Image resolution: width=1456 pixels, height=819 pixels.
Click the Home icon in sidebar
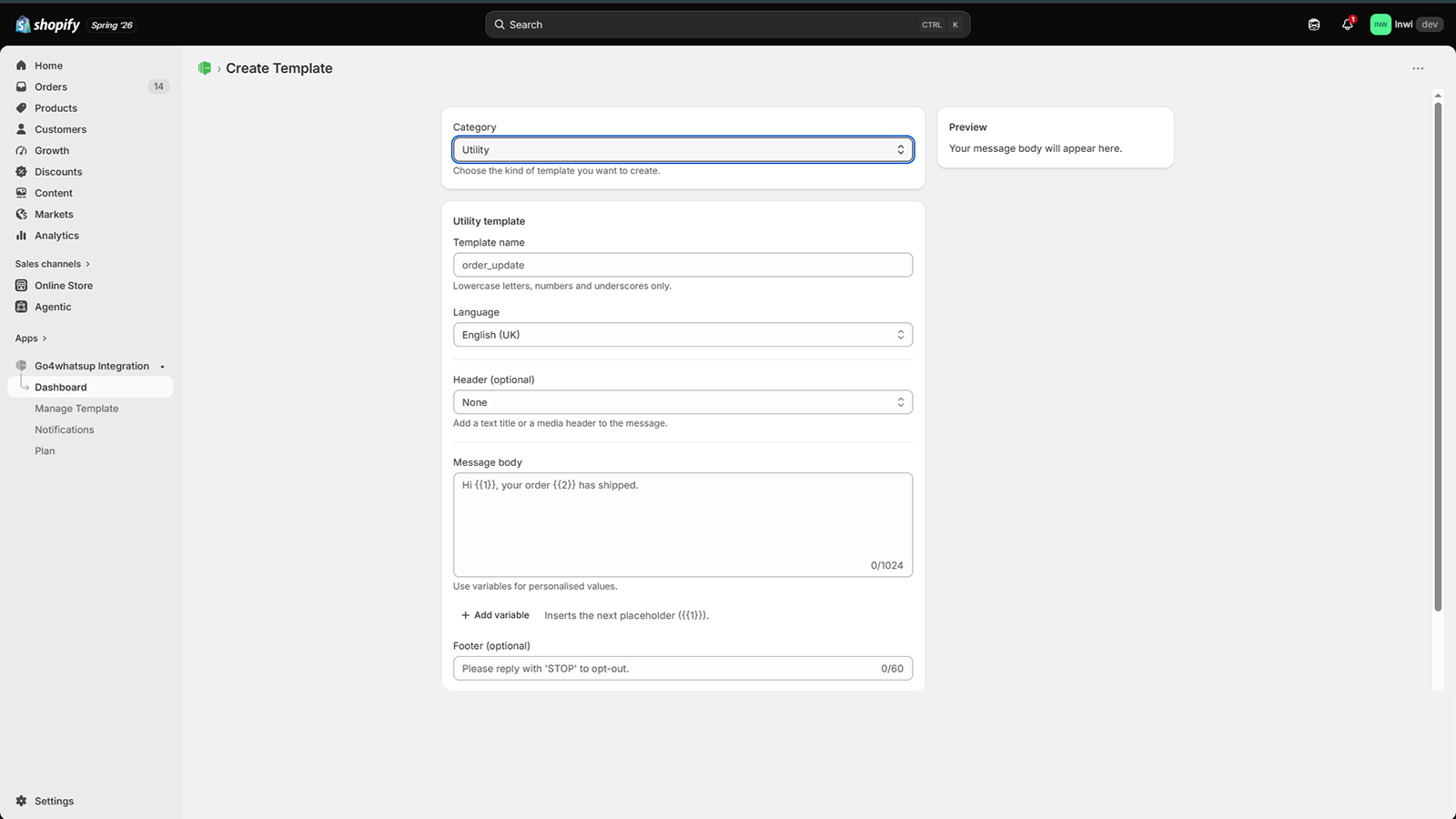coord(21,66)
